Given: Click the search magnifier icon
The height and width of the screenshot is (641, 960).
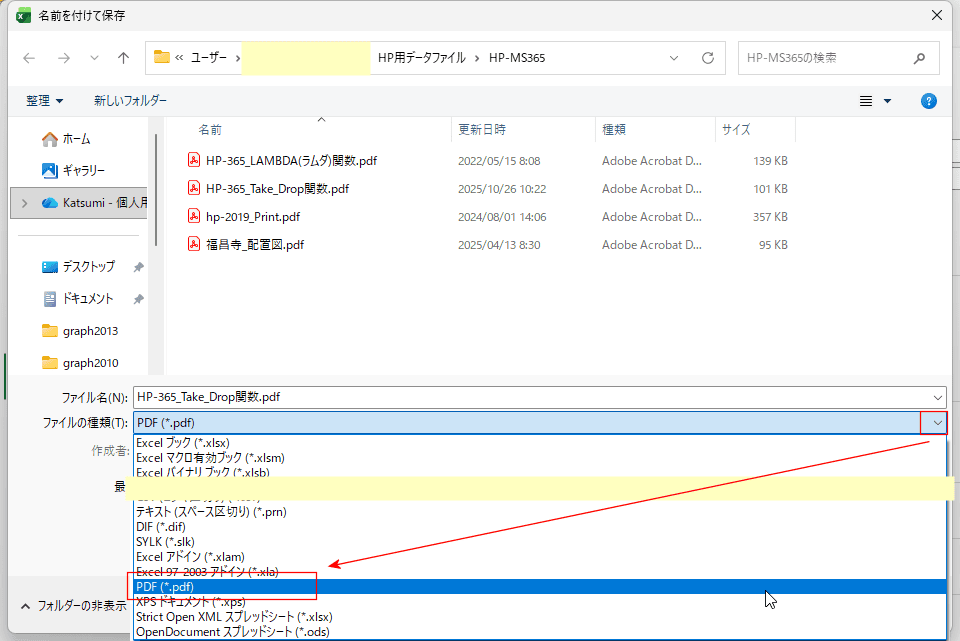Looking at the screenshot, I should coord(920,58).
